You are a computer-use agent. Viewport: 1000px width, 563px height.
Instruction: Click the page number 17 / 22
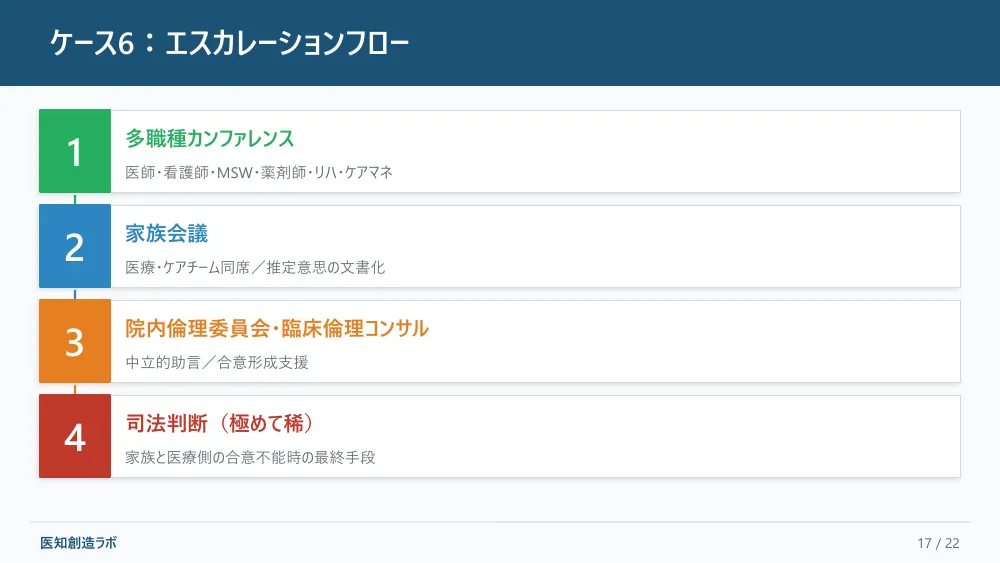pyautogui.click(x=938, y=543)
